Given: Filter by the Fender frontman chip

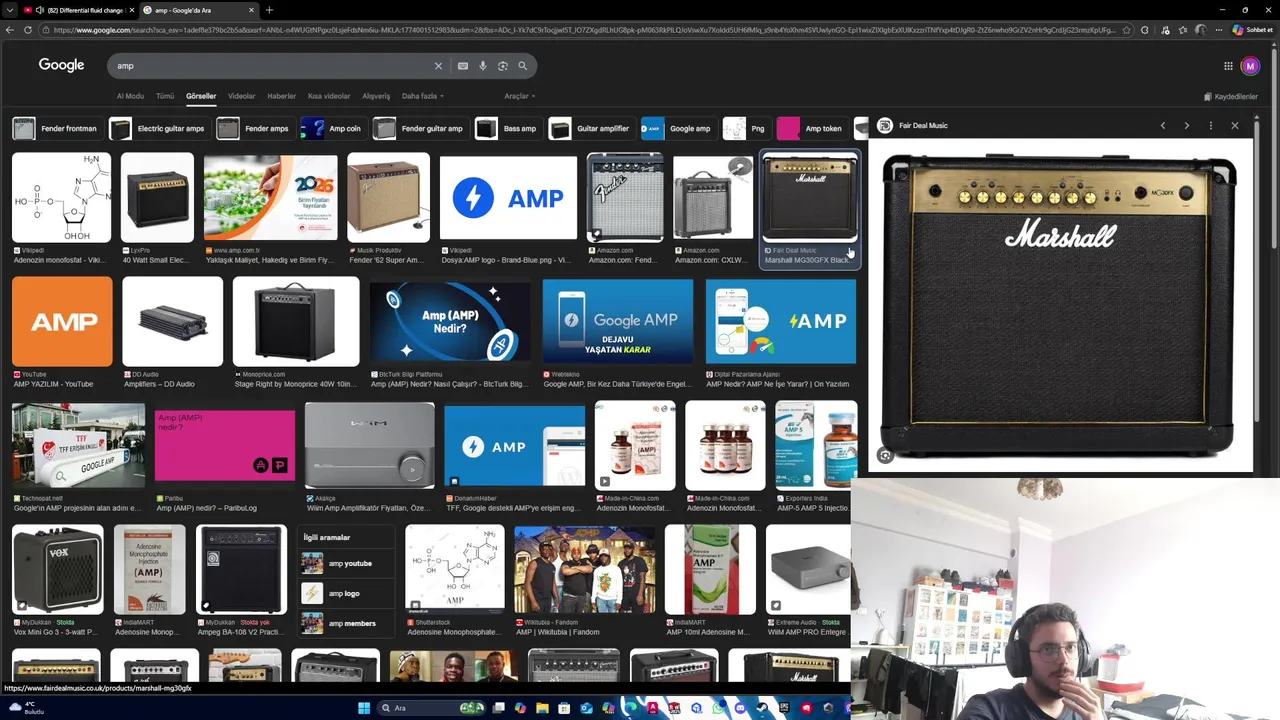Looking at the screenshot, I should point(56,128).
